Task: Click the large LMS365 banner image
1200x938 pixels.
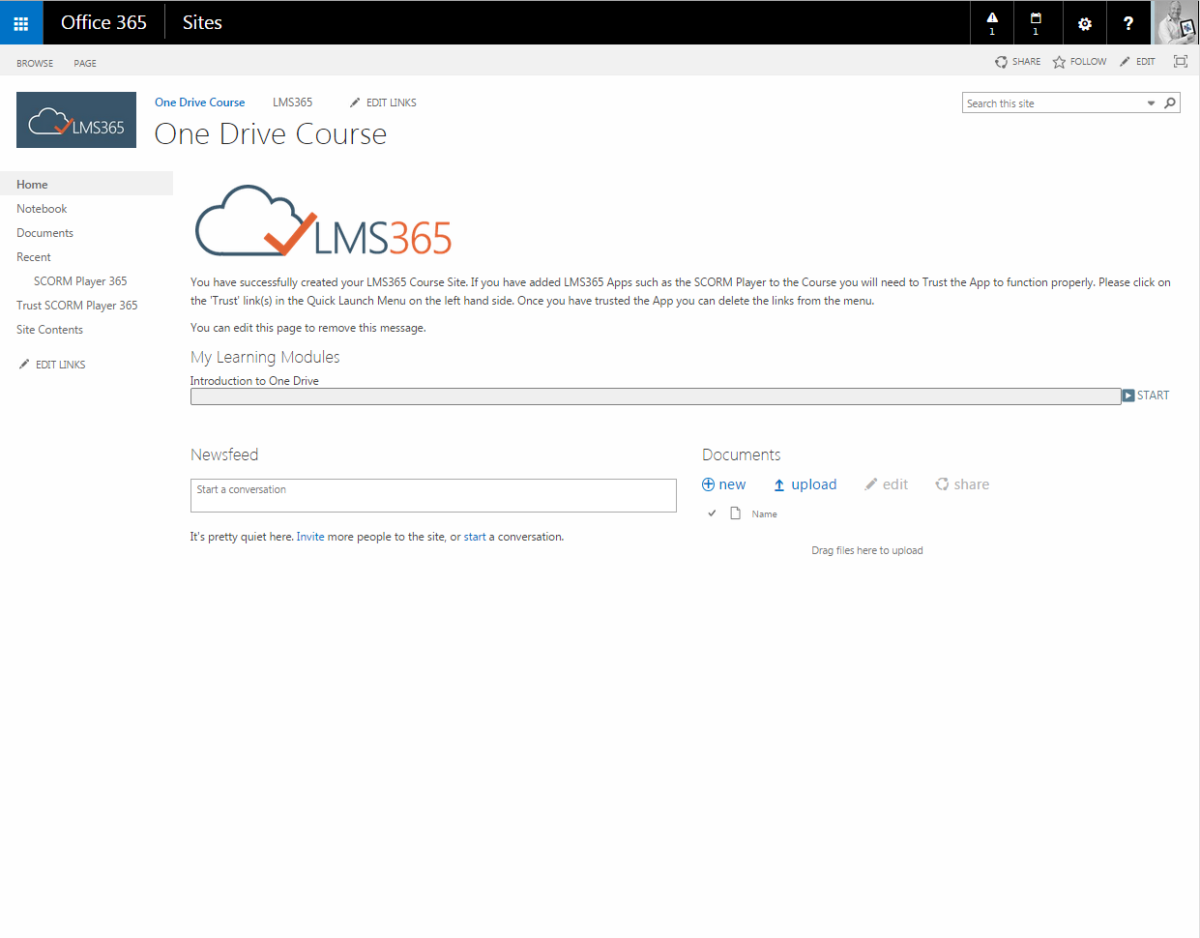Action: (322, 221)
